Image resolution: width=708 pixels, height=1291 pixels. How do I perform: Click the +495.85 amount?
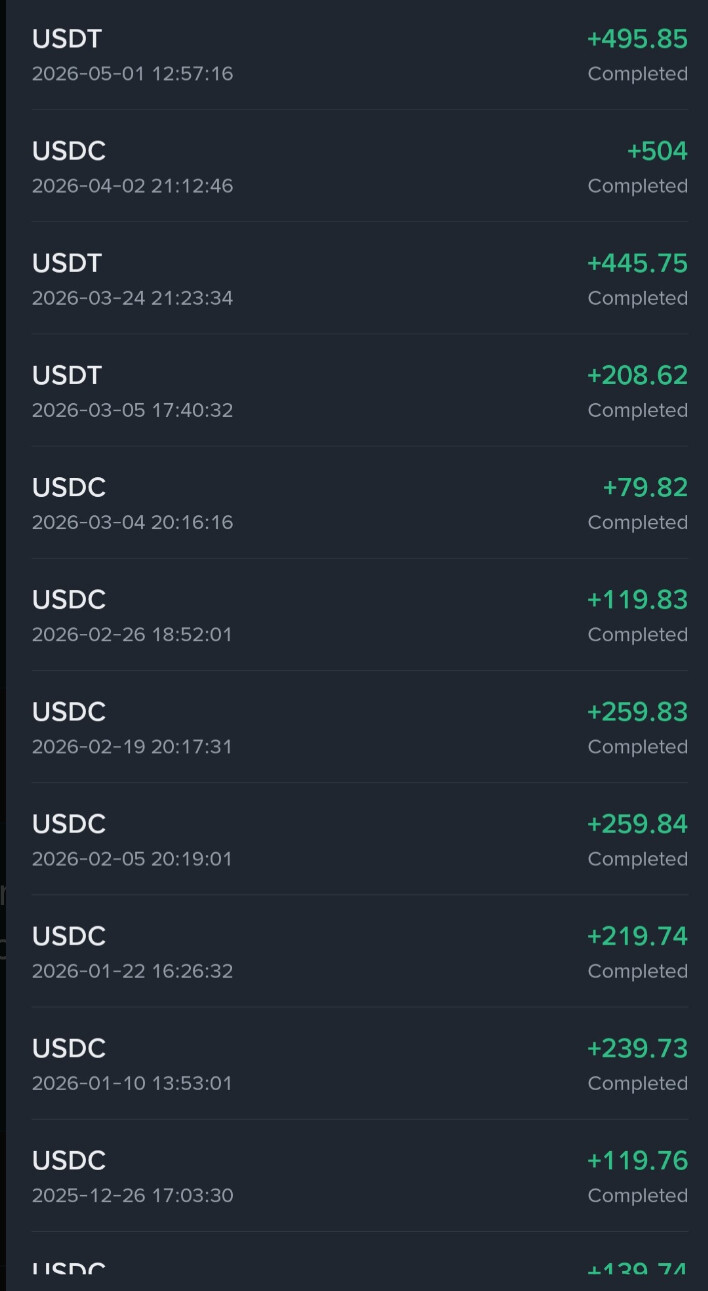637,39
